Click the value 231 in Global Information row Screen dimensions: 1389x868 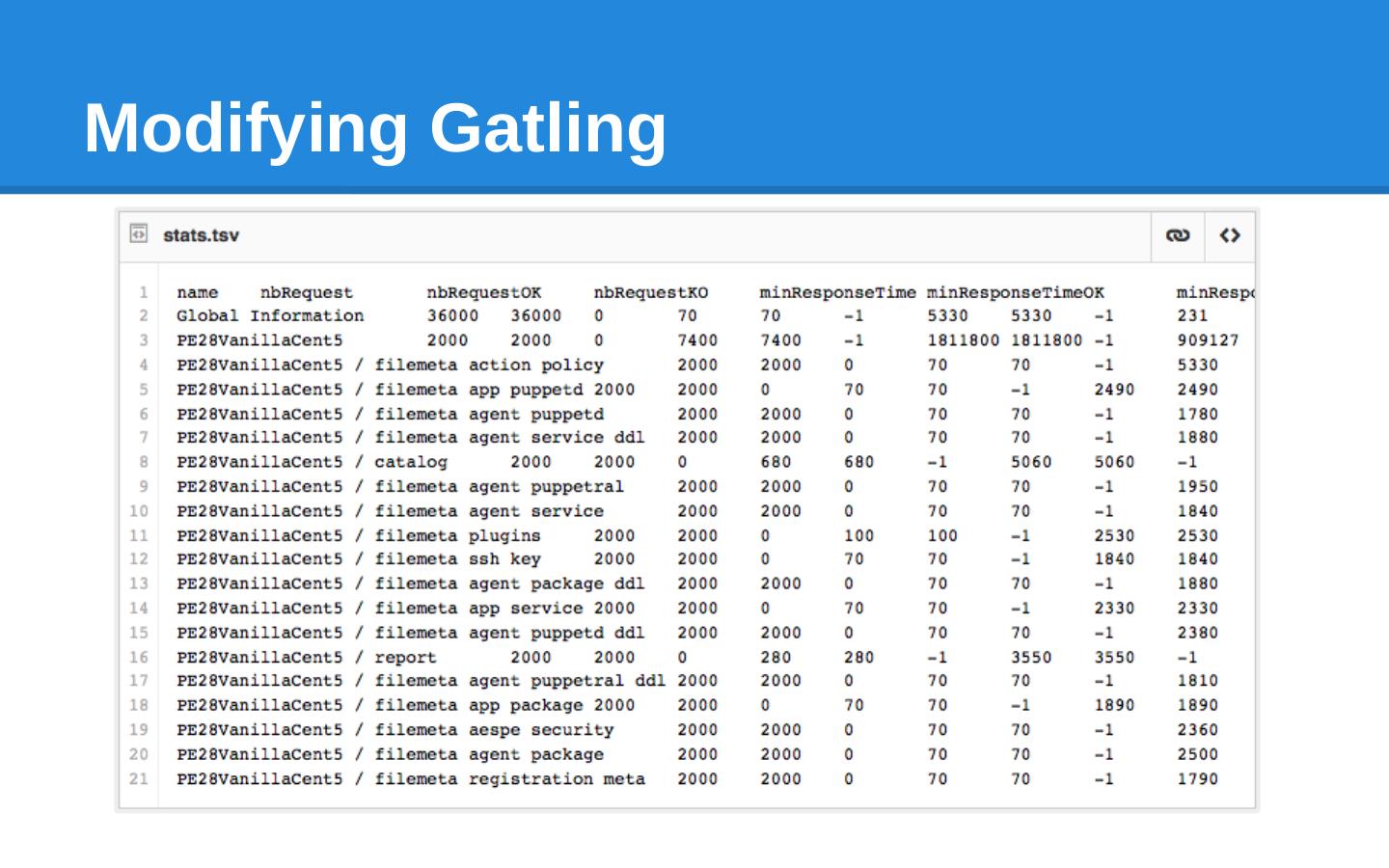coord(1192,316)
